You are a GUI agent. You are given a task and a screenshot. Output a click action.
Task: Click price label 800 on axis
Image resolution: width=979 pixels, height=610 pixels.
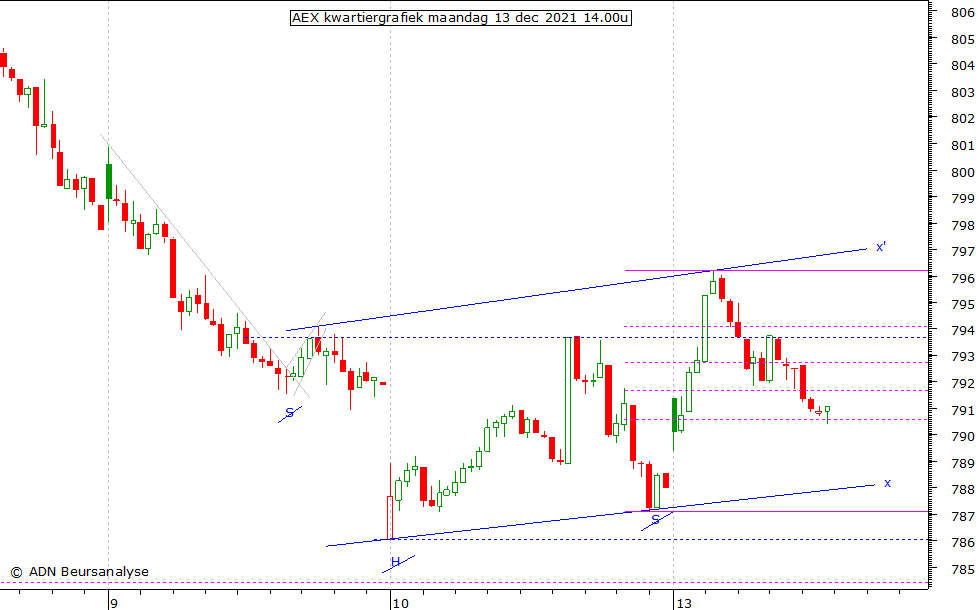pos(962,172)
